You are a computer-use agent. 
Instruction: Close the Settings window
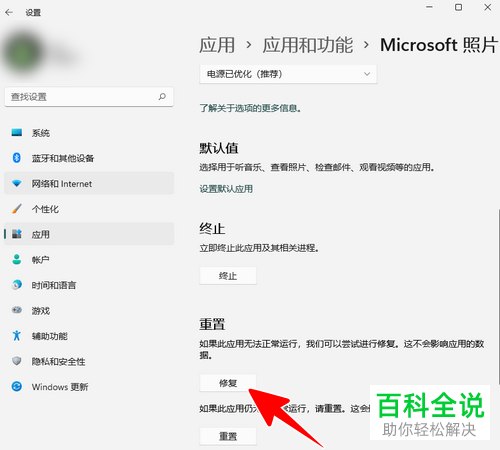487,7
